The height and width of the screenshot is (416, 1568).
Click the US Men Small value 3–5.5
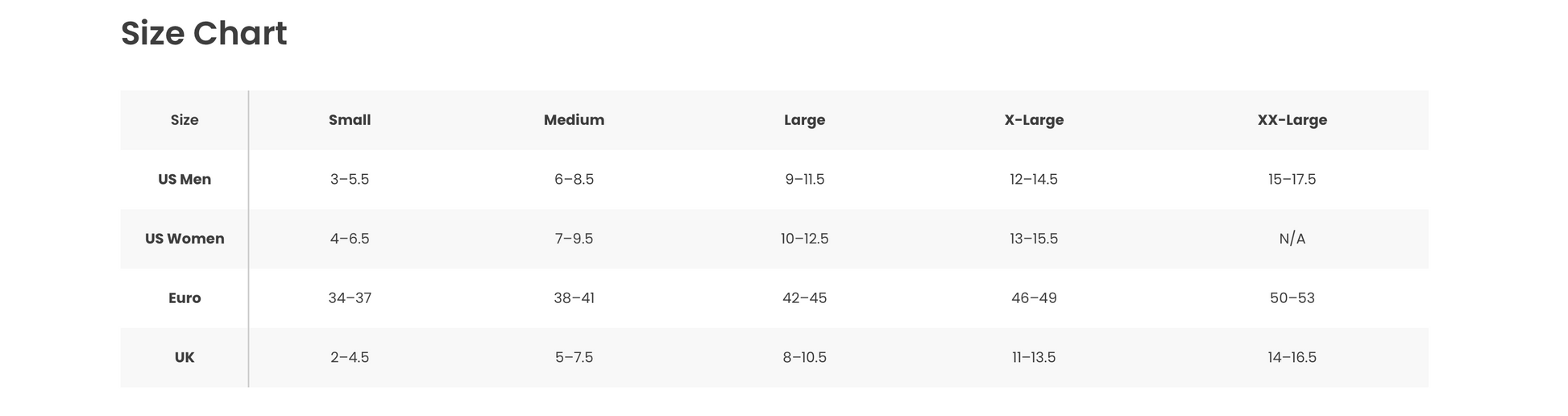350,179
